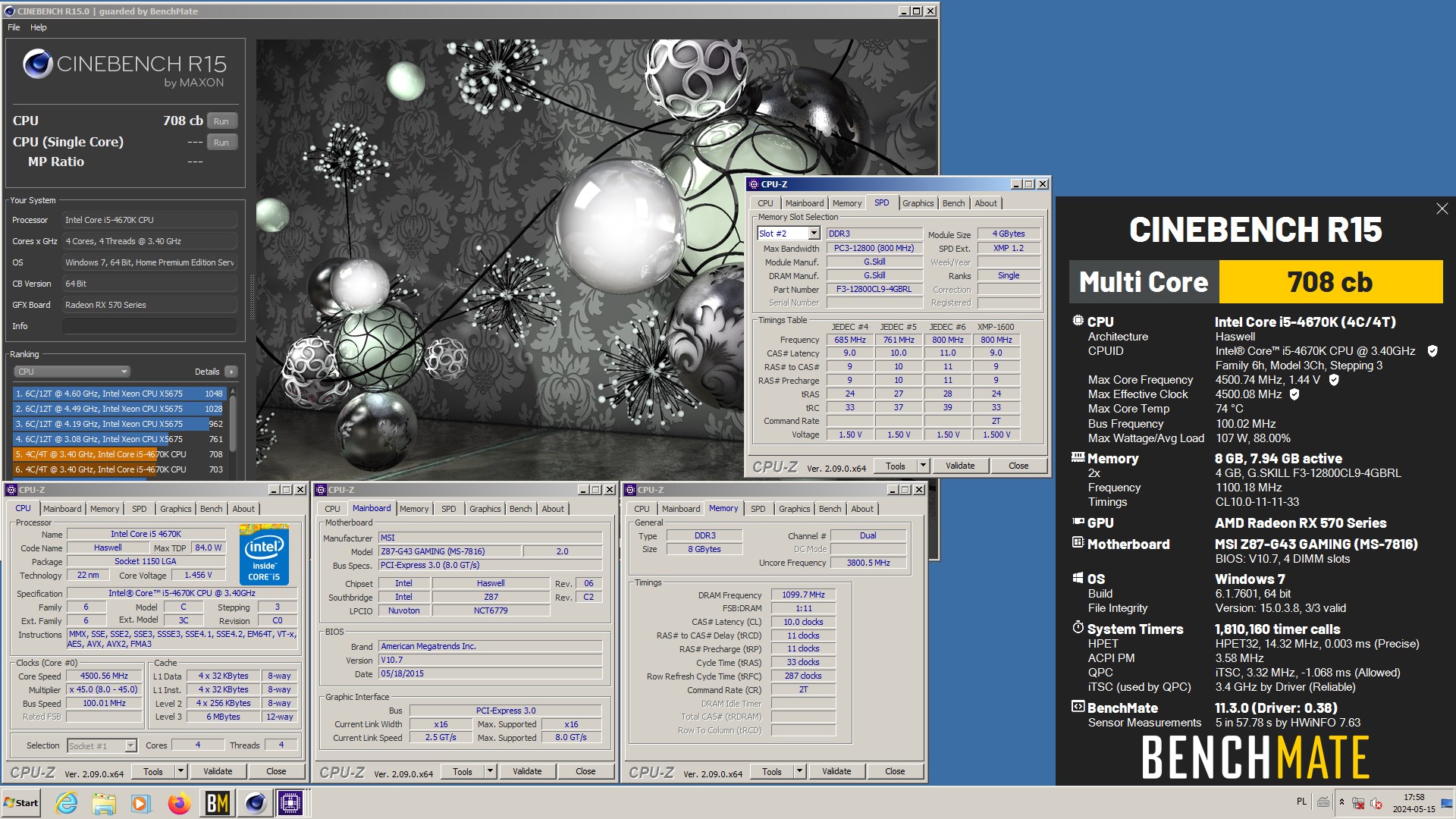Click the Max Effective Clock shield icon
1456x819 pixels.
tap(1294, 394)
